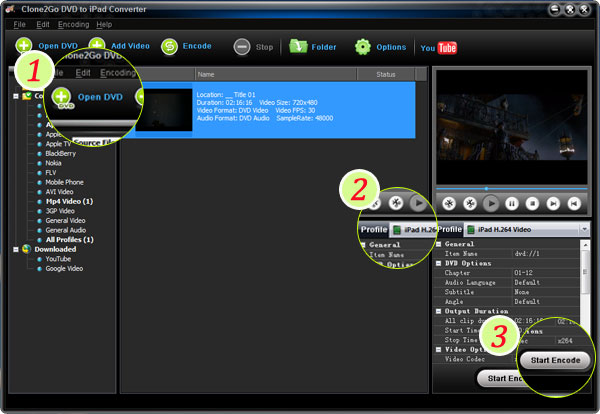Click the 'Video Size: 720x480' text
Viewport: 600px width, 414px height.
click(288, 103)
